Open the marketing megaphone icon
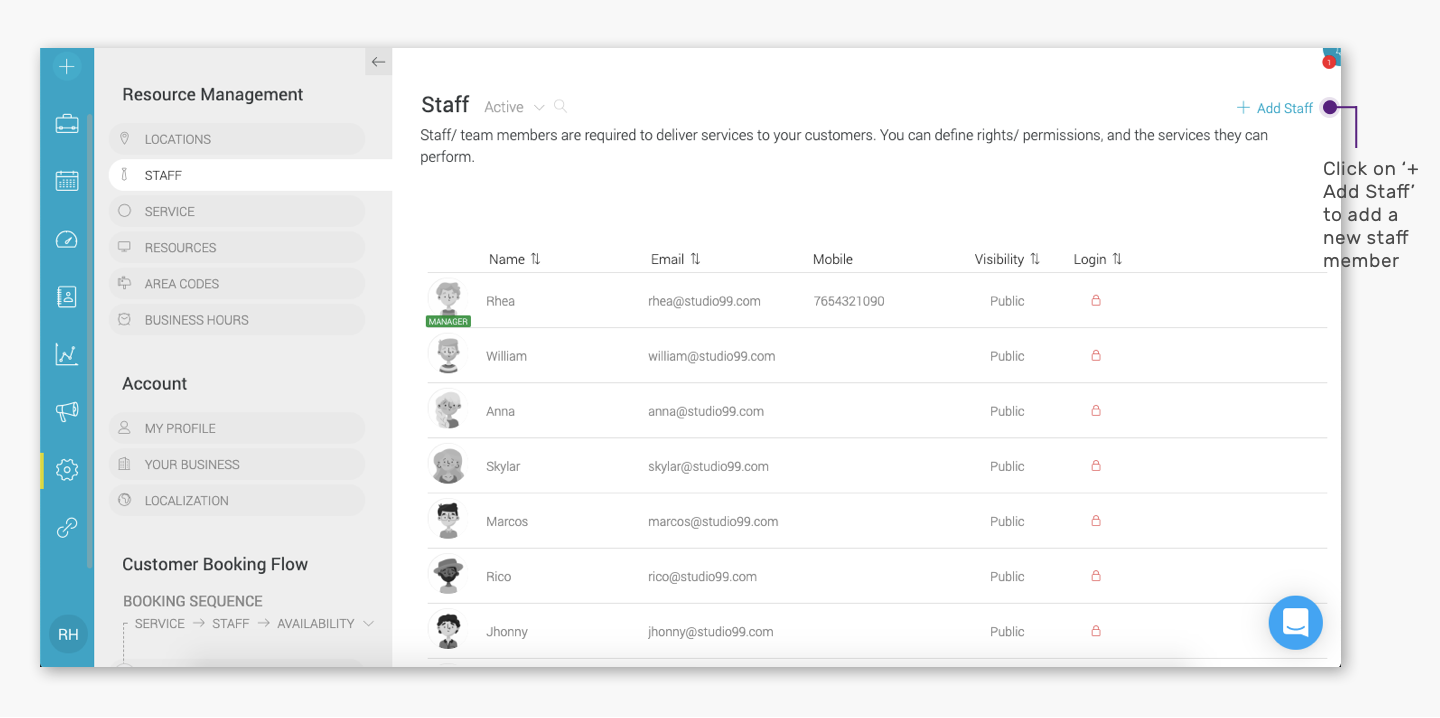Screen dimensions: 1440x718 coord(67,411)
